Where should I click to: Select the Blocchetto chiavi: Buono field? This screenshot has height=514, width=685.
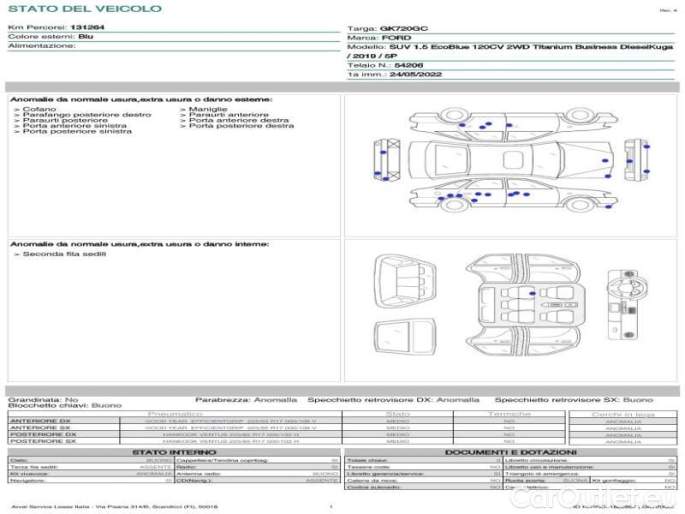point(65,406)
